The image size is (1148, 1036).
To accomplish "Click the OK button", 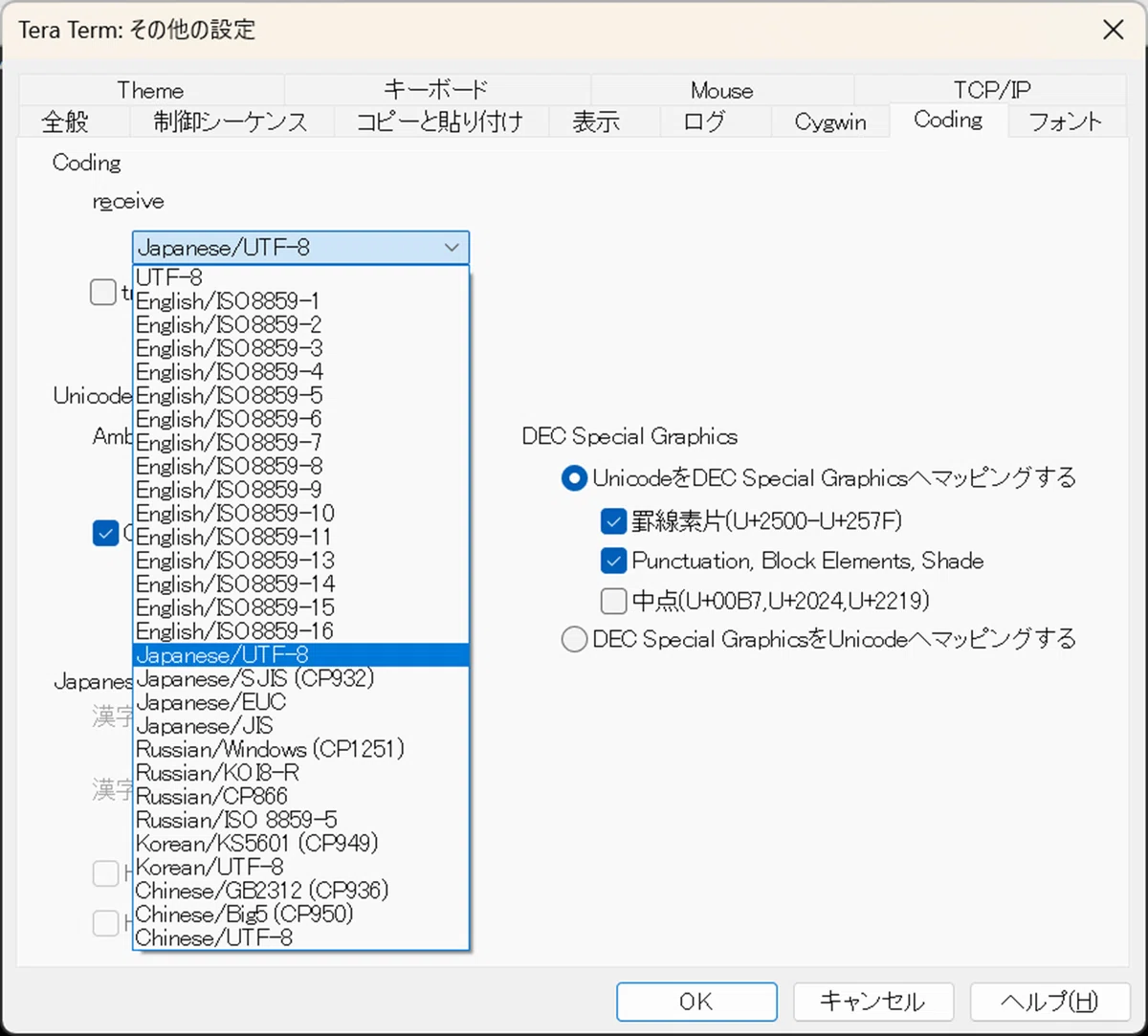I will pos(696,1001).
